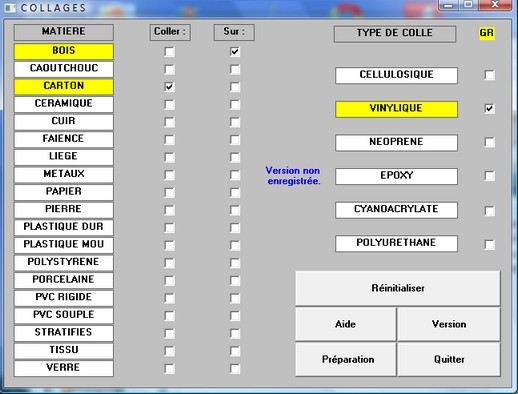This screenshot has height=394, width=518.
Task: Toggle the GR checkbox for CELLULOSIQUE
Action: click(489, 75)
